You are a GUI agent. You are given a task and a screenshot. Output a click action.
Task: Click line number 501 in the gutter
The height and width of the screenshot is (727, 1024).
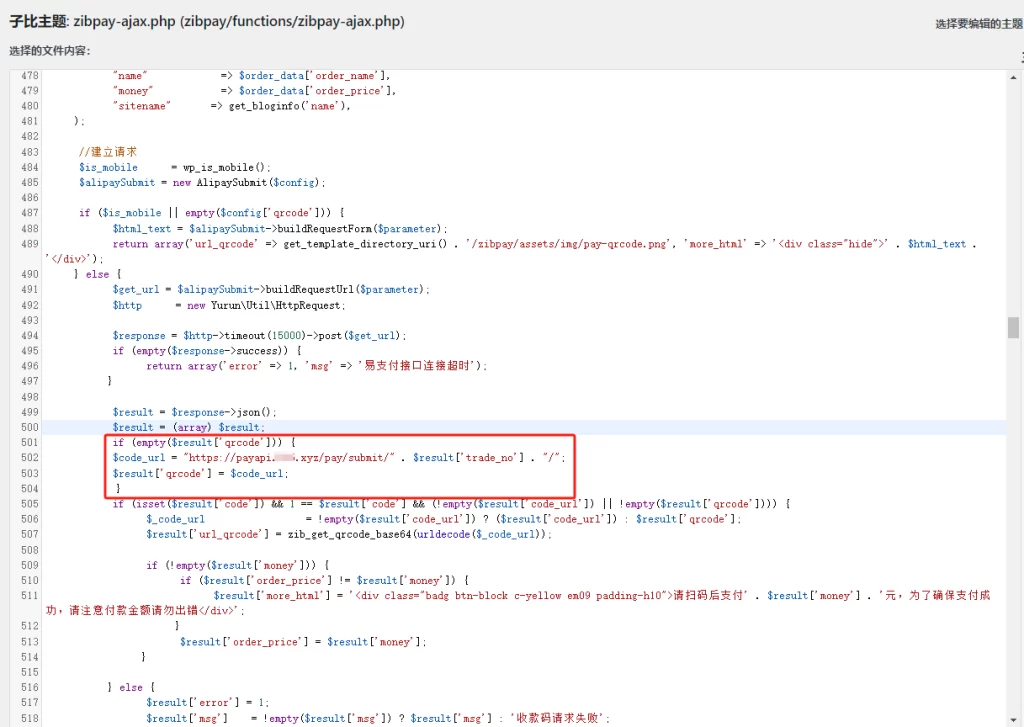pos(29,443)
